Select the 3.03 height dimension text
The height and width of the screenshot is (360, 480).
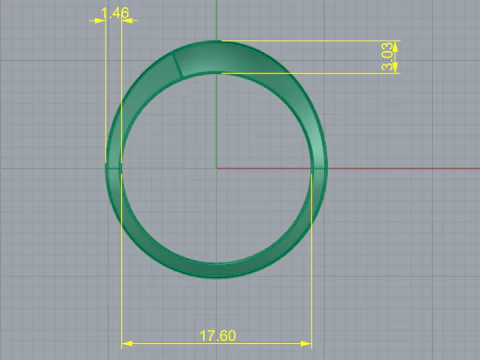pyautogui.click(x=387, y=56)
